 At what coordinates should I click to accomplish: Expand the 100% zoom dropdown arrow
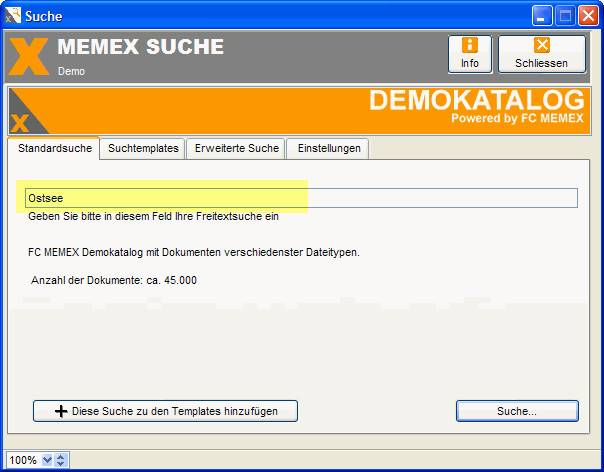tap(46, 460)
